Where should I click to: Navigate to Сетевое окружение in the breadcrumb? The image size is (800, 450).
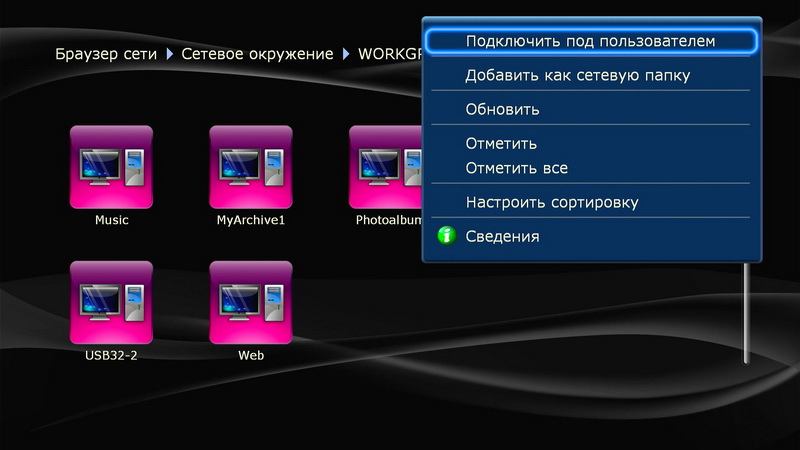(258, 53)
